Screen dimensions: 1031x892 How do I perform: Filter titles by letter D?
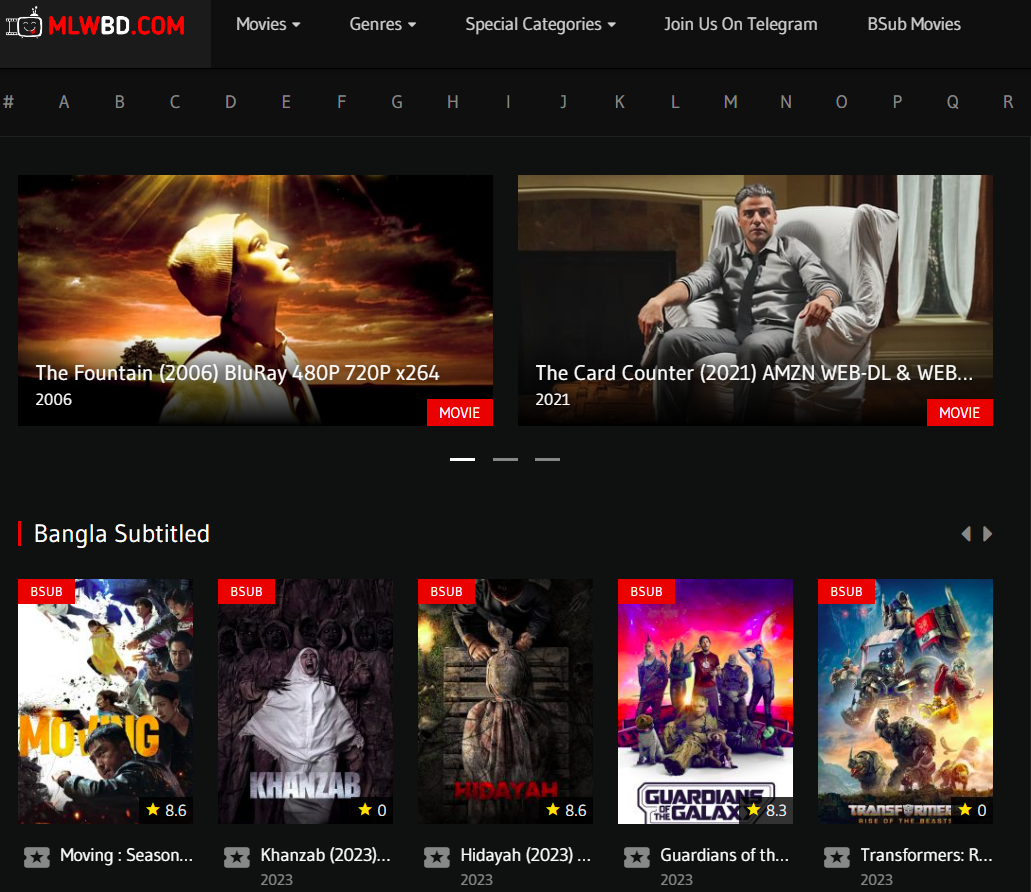click(x=231, y=102)
